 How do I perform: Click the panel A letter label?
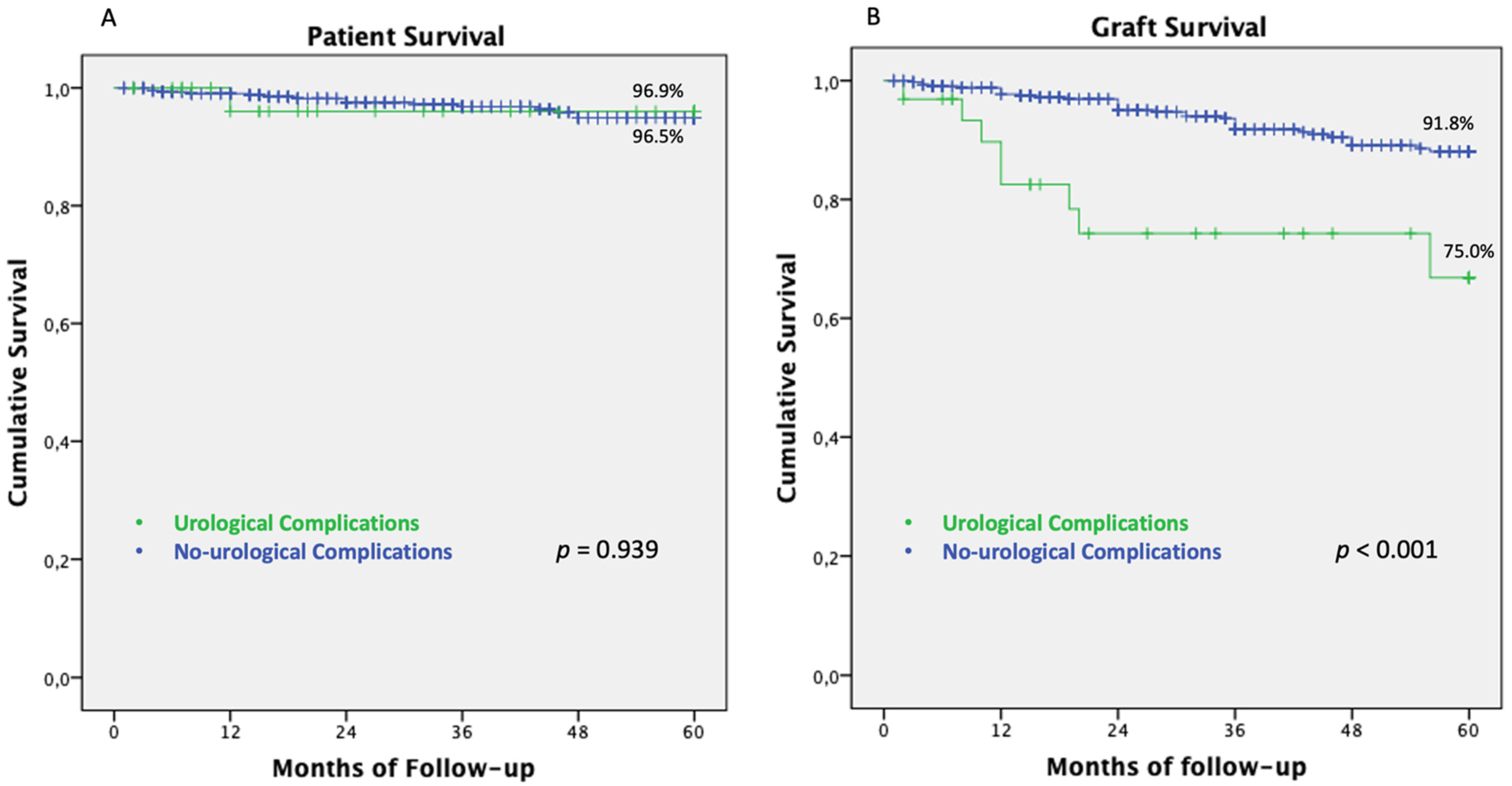tap(109, 19)
